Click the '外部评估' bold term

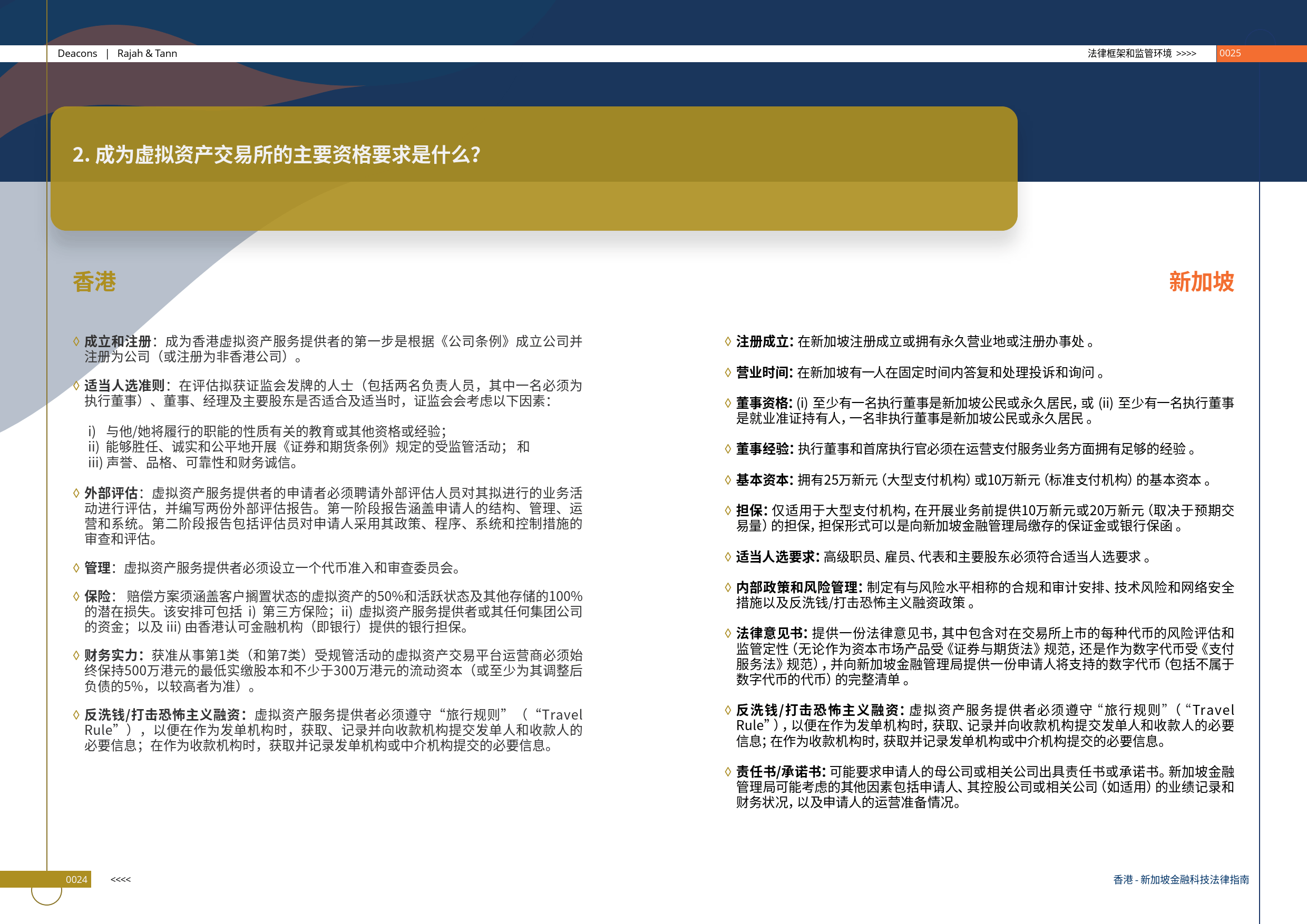point(111,493)
